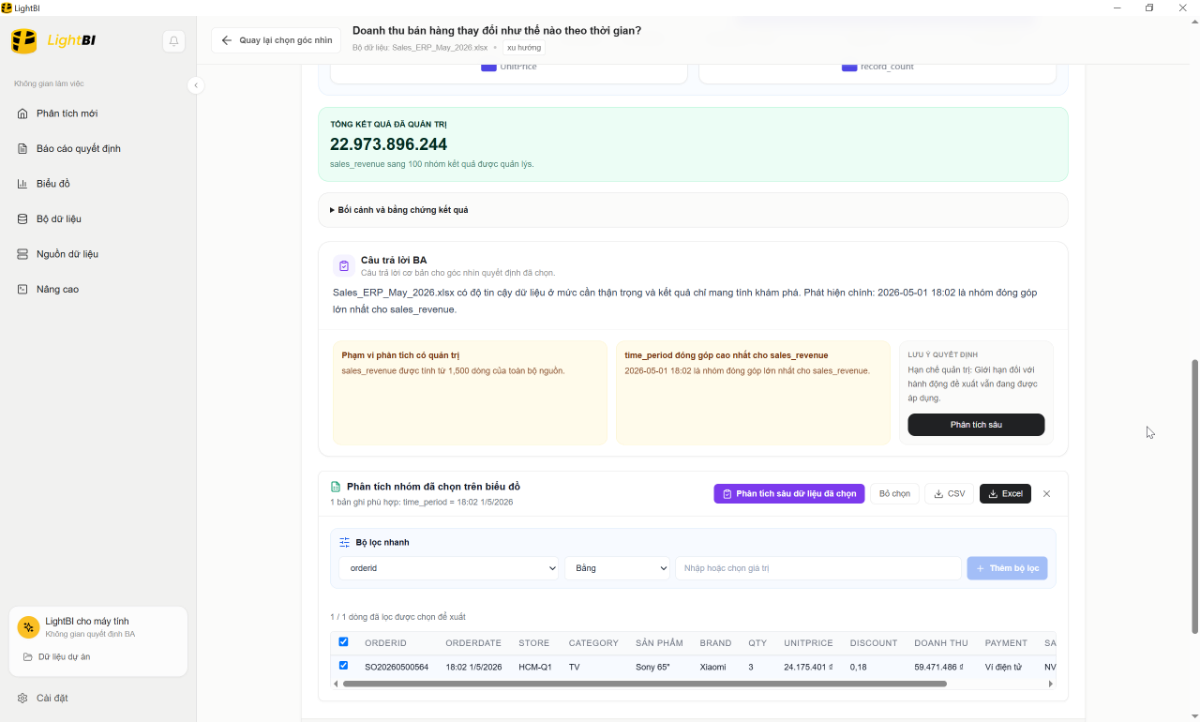Click the Báo cáo quyết định document icon
The height and width of the screenshot is (722, 1200).
(23, 148)
